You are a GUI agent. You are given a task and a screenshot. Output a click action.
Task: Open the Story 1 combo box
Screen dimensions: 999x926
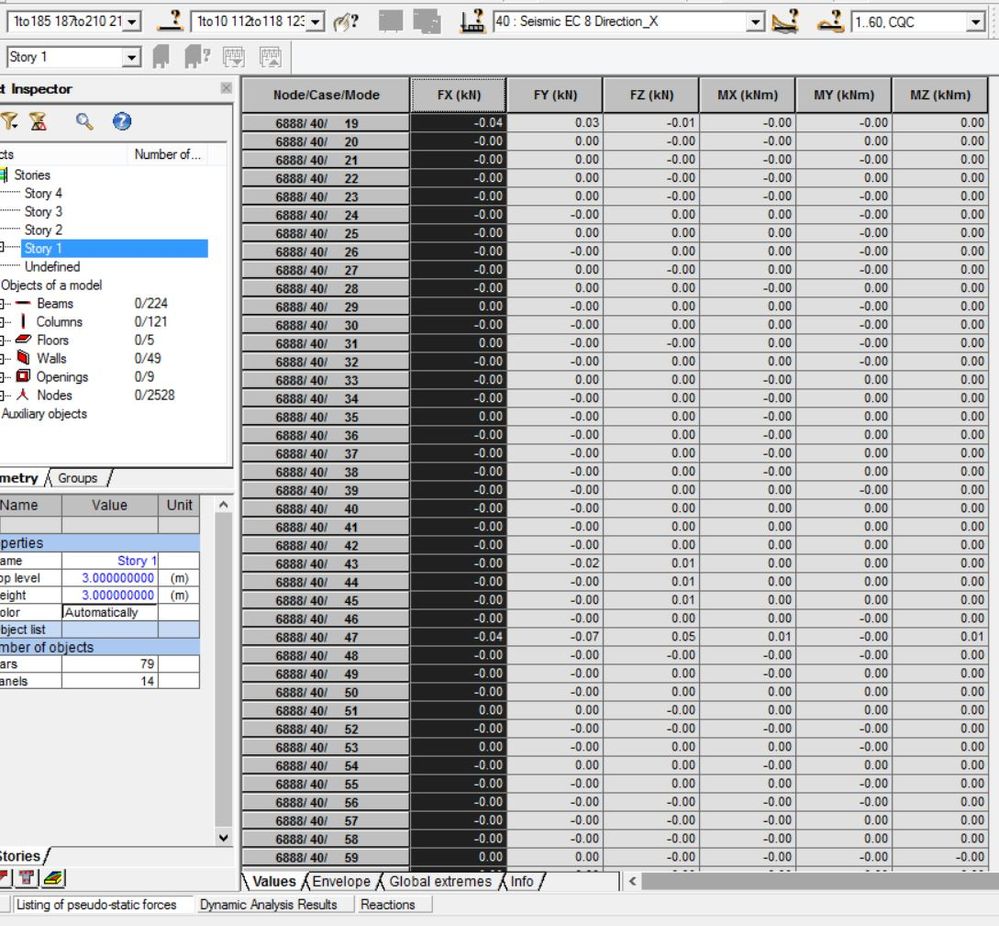click(x=131, y=58)
